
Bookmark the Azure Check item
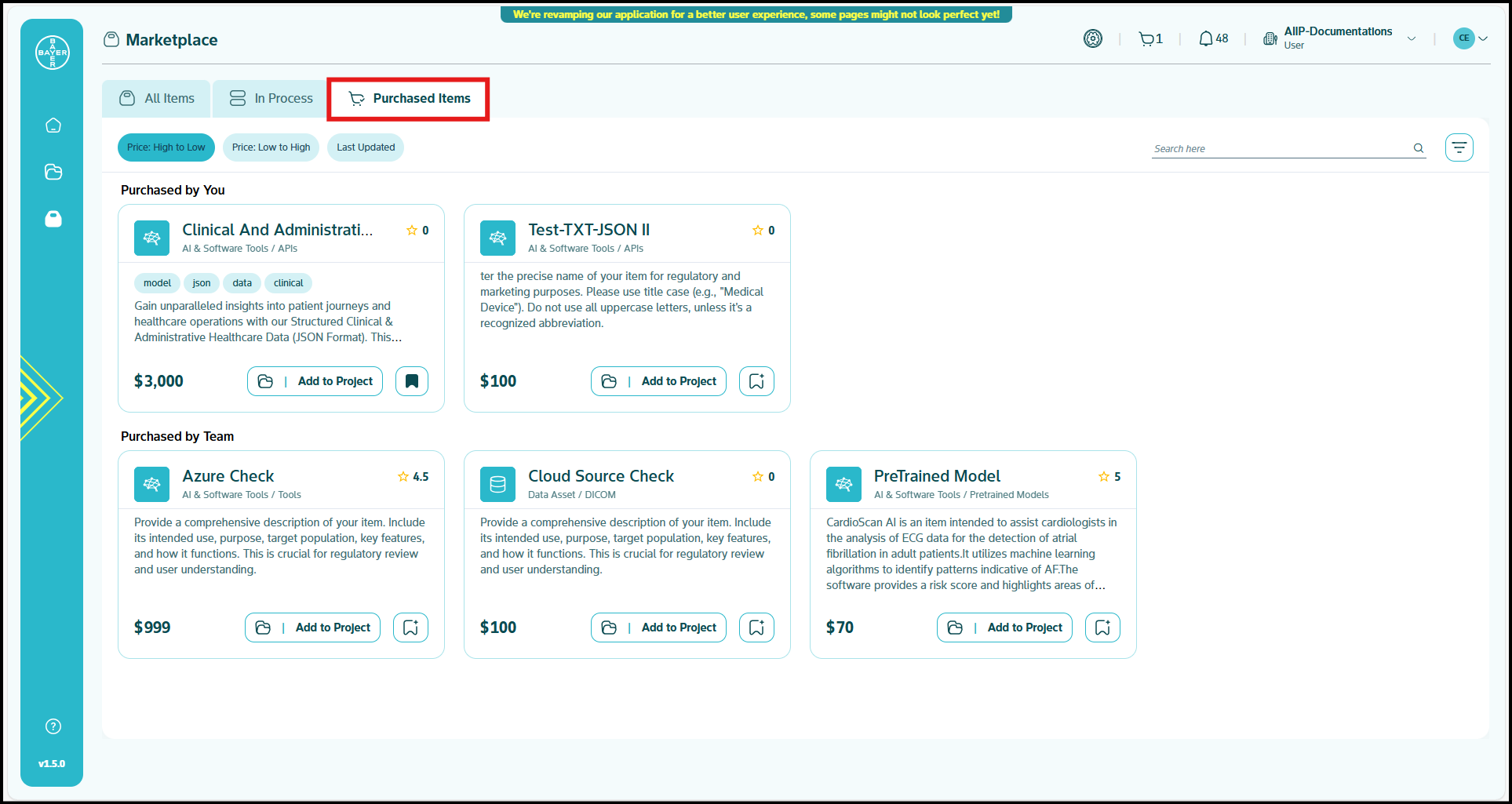pos(410,628)
